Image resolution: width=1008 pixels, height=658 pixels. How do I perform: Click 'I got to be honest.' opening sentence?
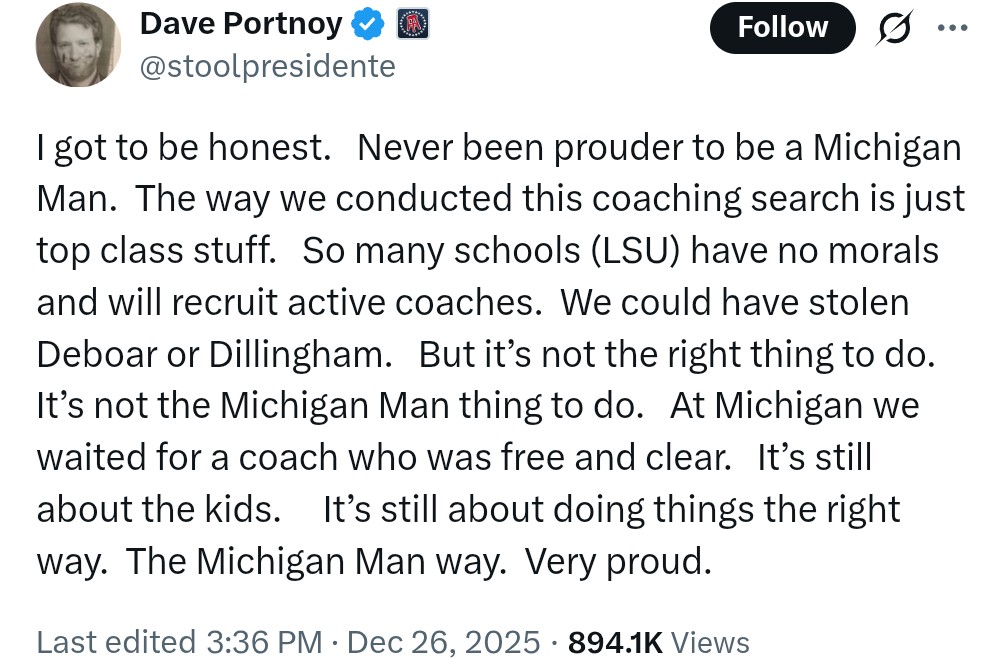(x=183, y=147)
